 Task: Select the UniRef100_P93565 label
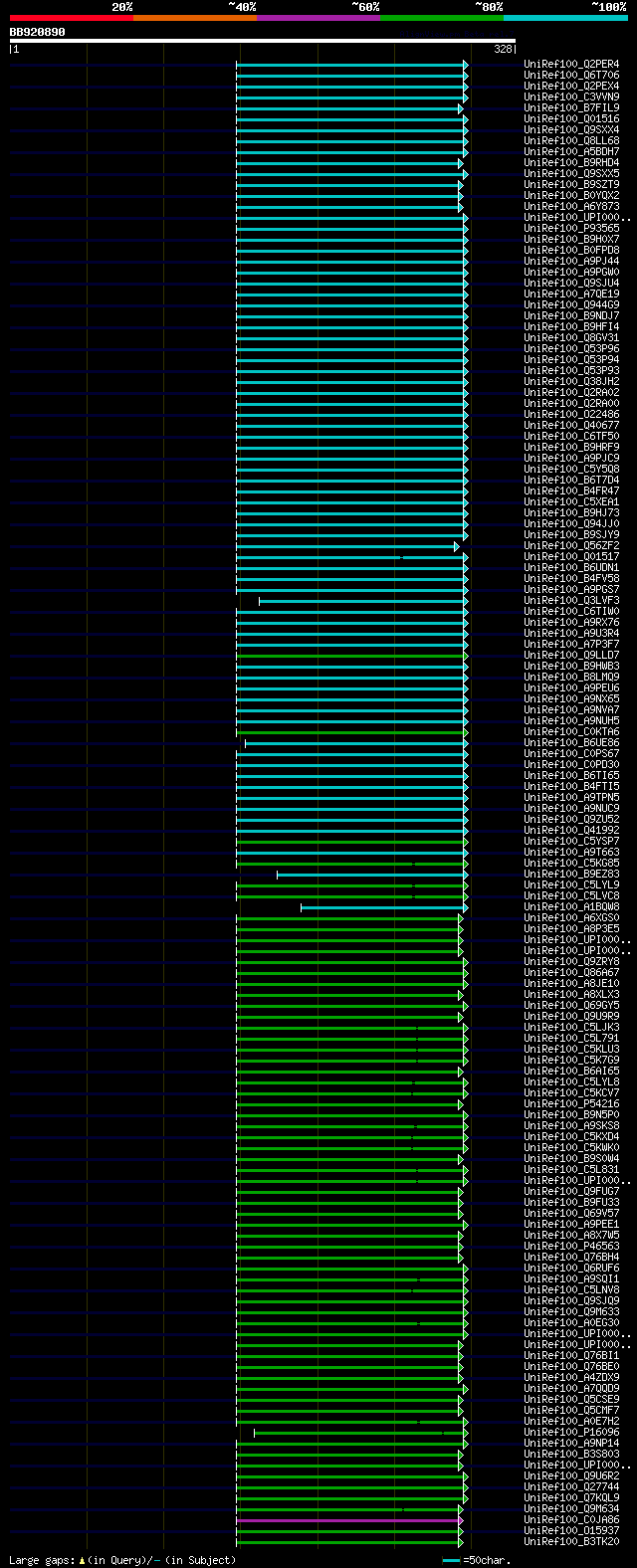coord(571,229)
